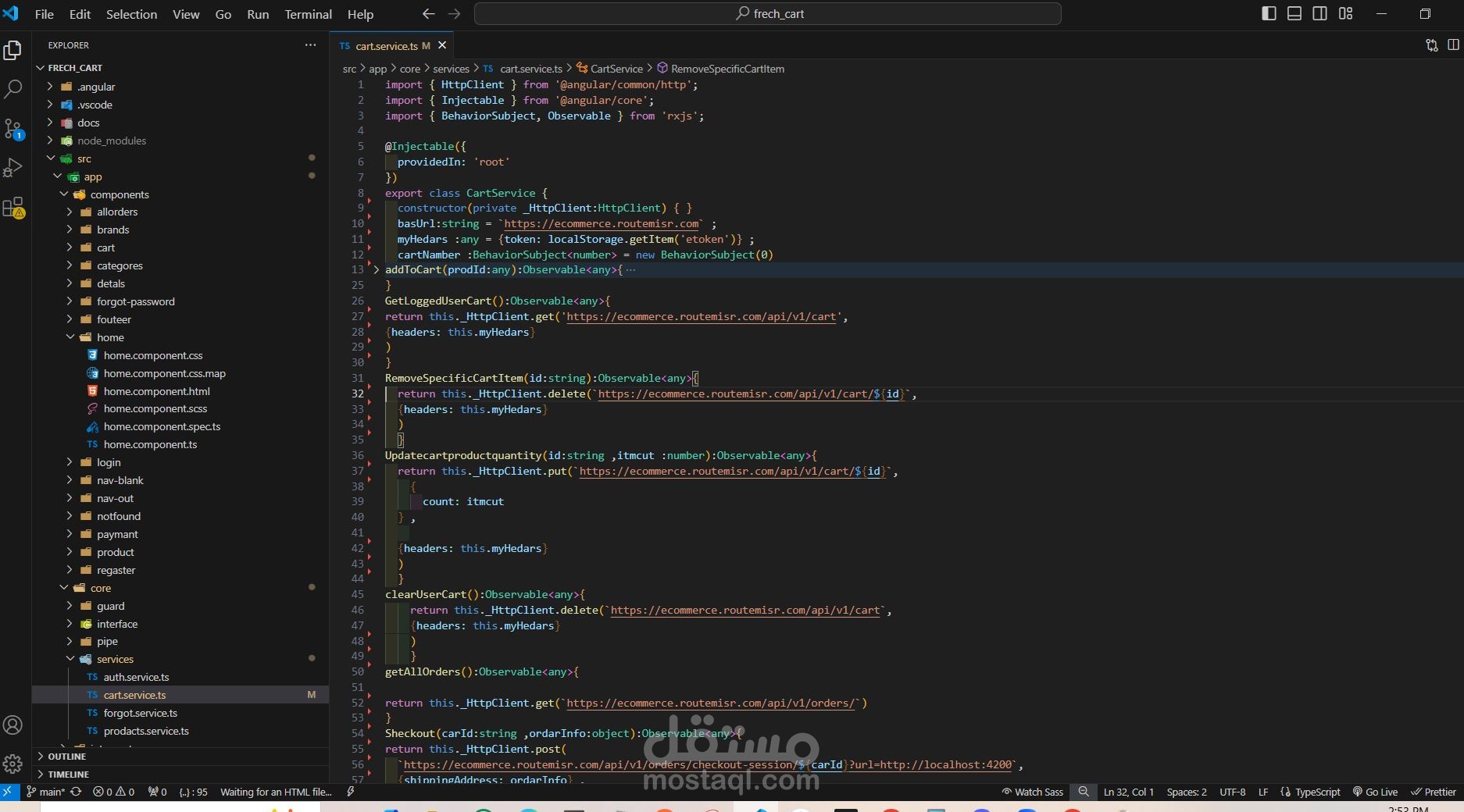This screenshot has height=812, width=1464.
Task: Toggle the secondary side bar layout icon
Action: (x=1319, y=14)
